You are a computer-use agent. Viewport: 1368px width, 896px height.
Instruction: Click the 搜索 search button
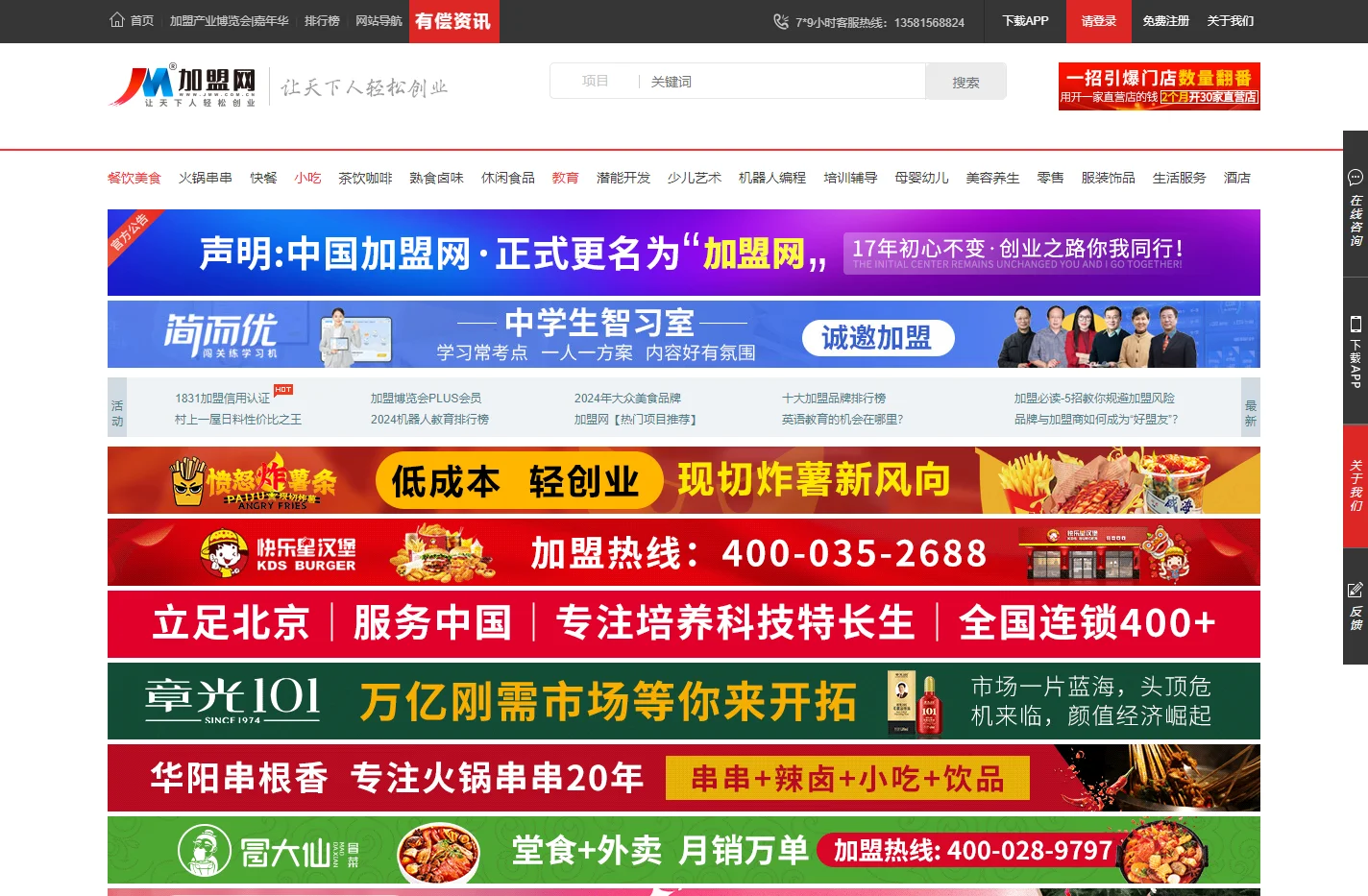(965, 82)
